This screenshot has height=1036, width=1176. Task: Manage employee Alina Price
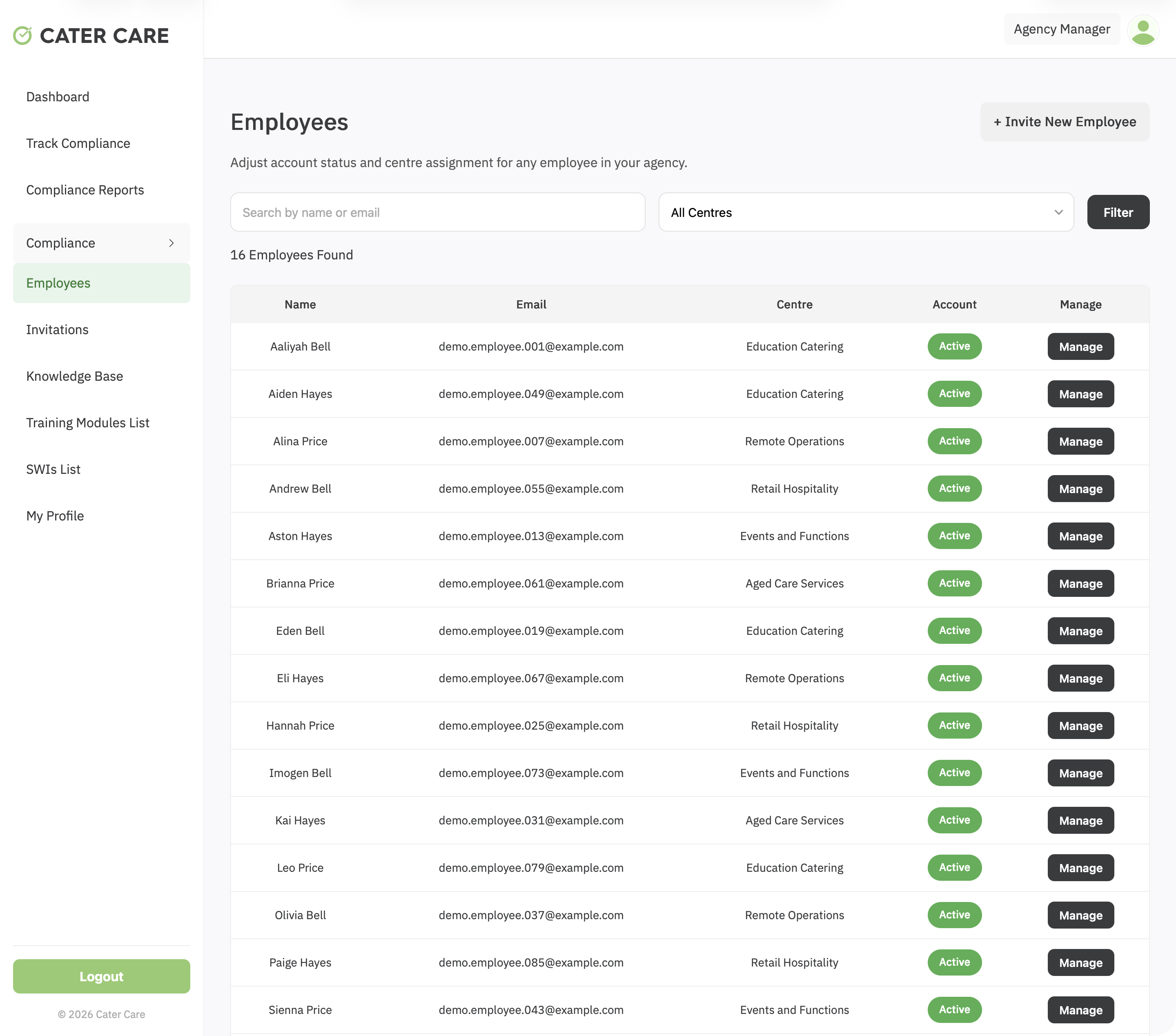point(1080,442)
